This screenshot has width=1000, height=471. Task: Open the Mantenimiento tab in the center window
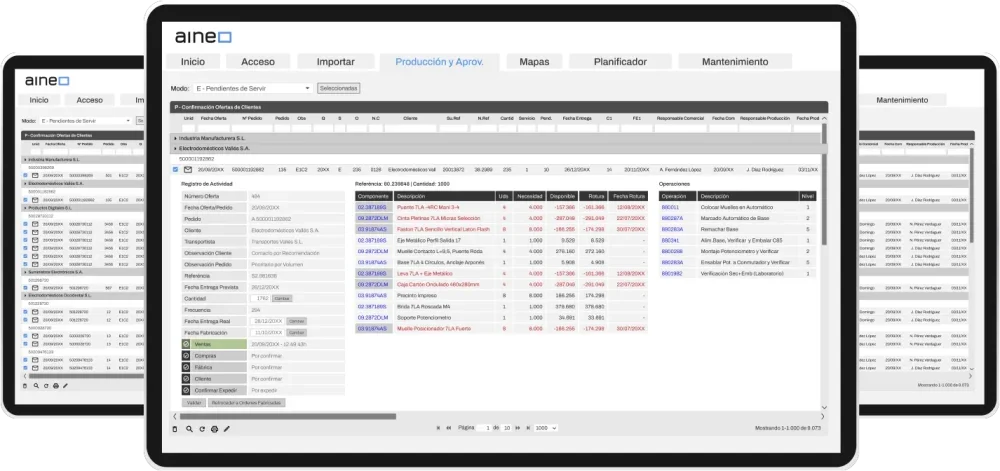[735, 62]
